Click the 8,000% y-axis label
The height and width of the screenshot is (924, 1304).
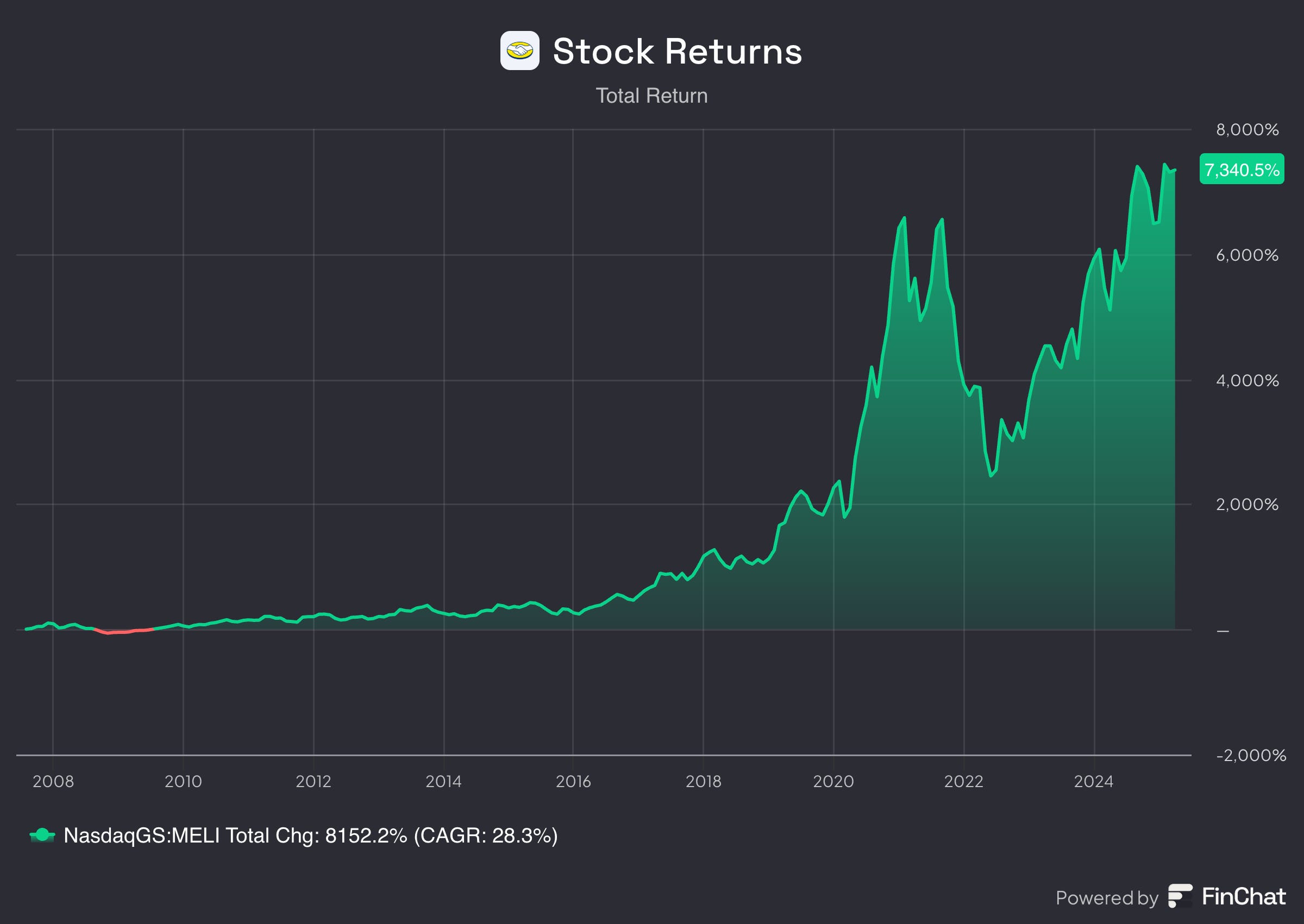(1247, 130)
